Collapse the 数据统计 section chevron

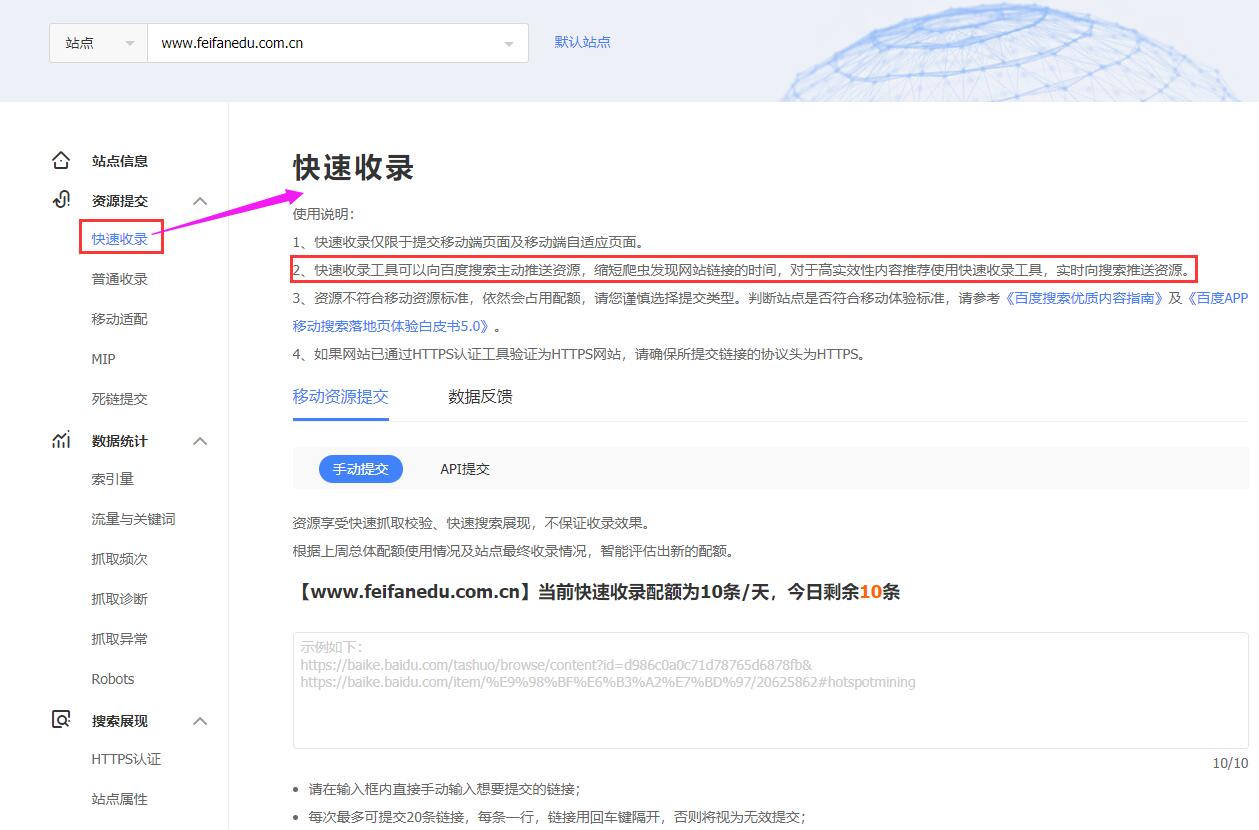200,441
